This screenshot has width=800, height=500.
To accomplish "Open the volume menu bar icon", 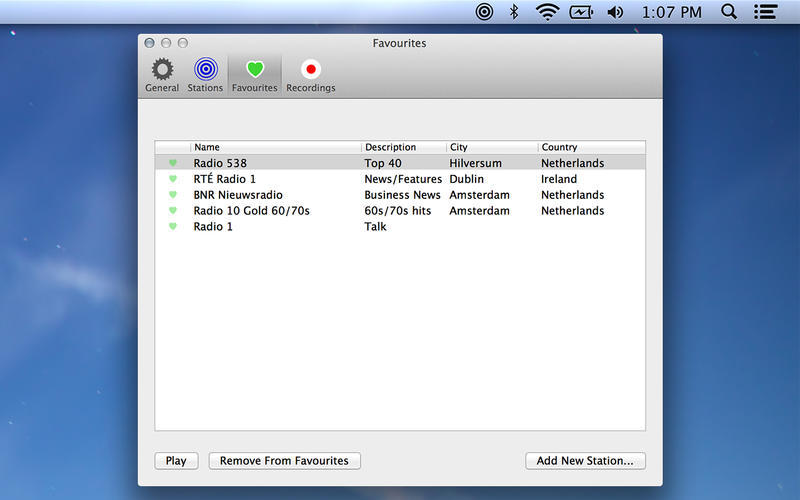I will pyautogui.click(x=615, y=12).
